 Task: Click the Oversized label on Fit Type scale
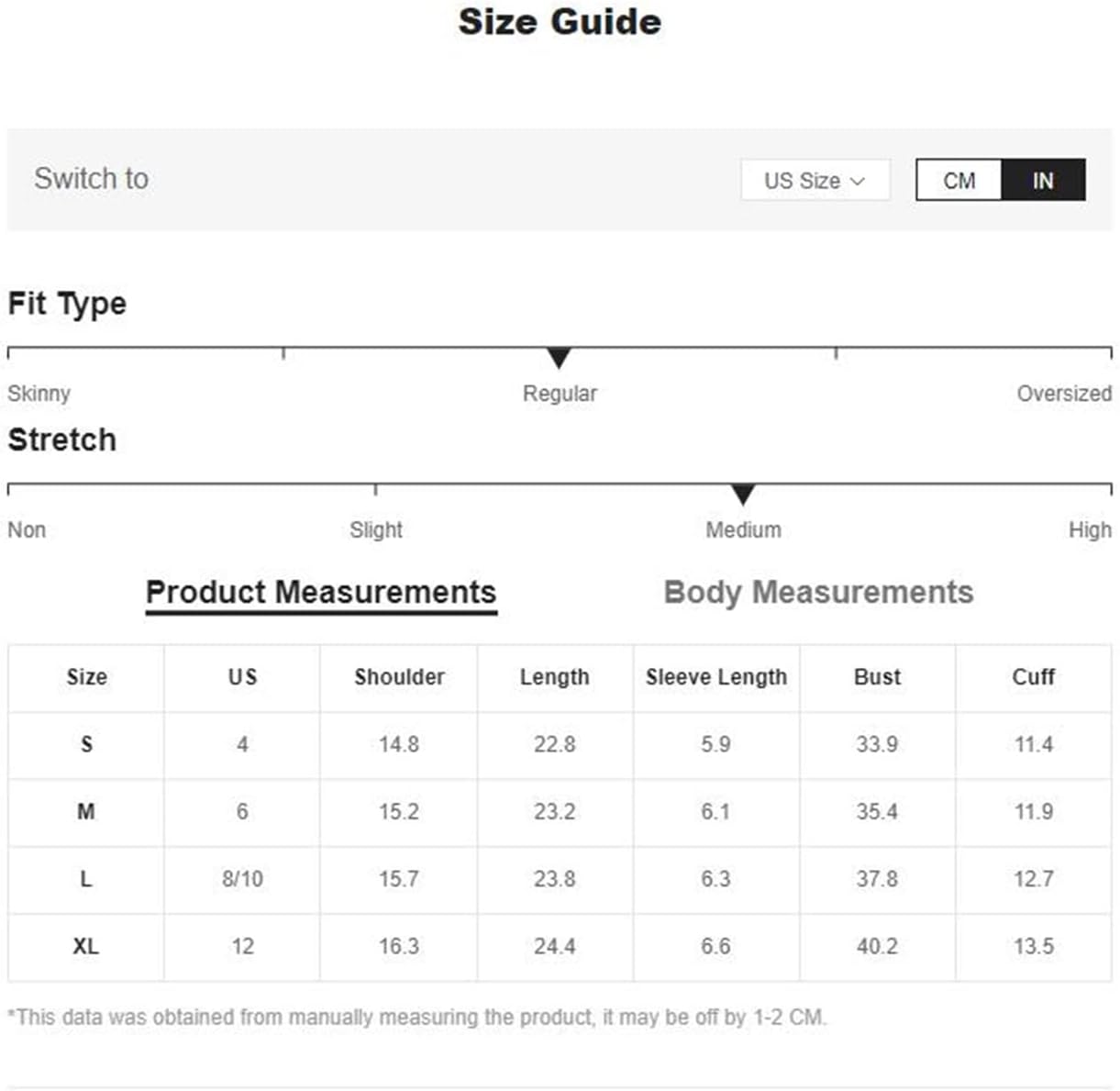pos(1064,394)
